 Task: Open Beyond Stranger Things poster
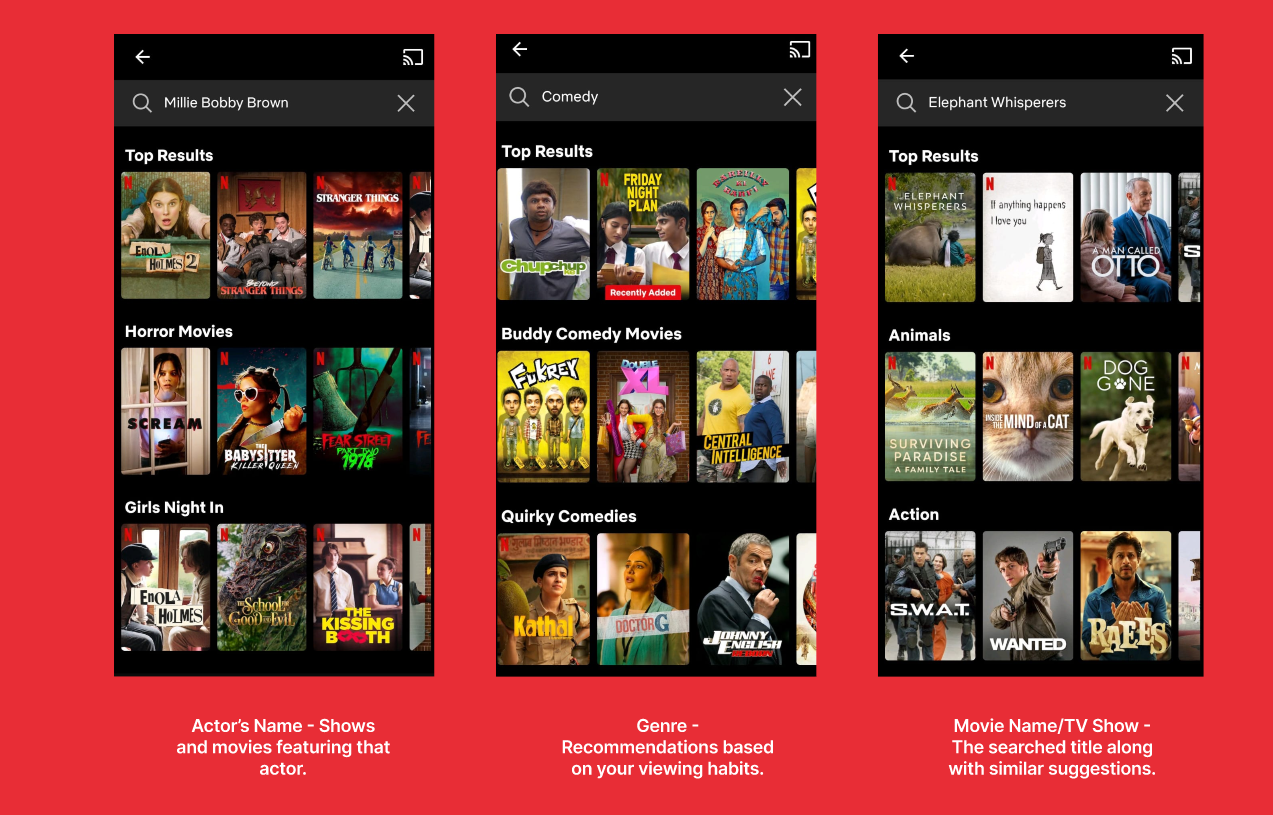click(x=262, y=236)
